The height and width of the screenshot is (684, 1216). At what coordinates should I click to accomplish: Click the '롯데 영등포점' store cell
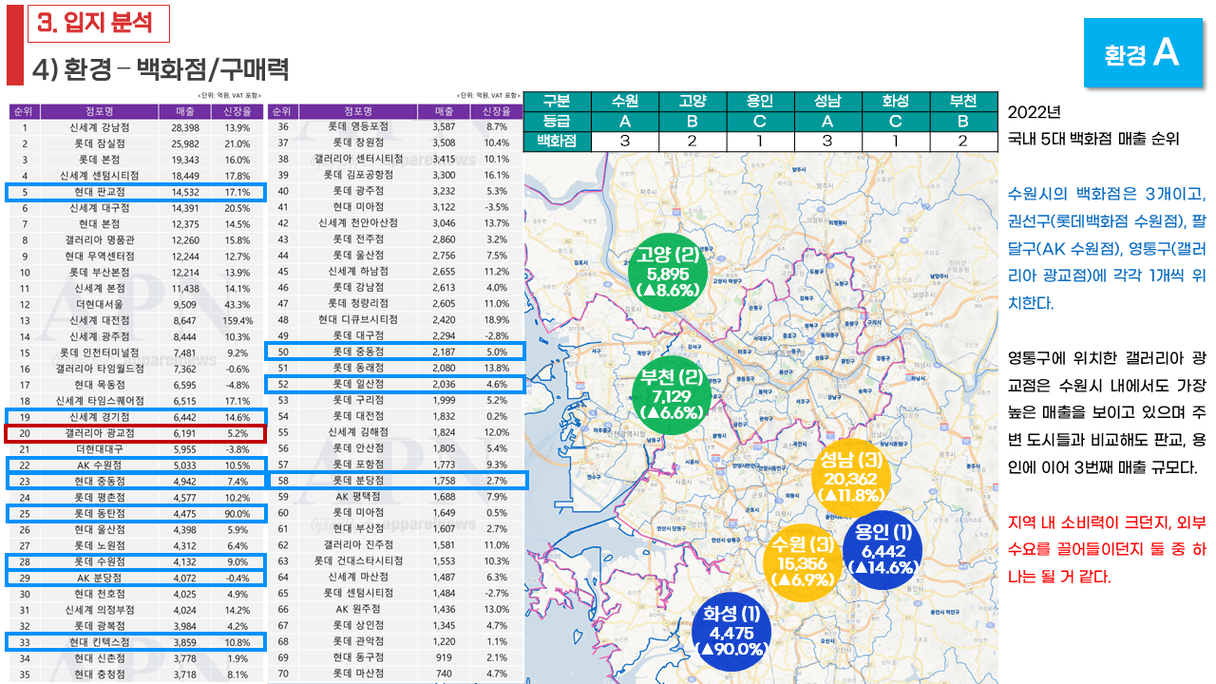coord(358,127)
